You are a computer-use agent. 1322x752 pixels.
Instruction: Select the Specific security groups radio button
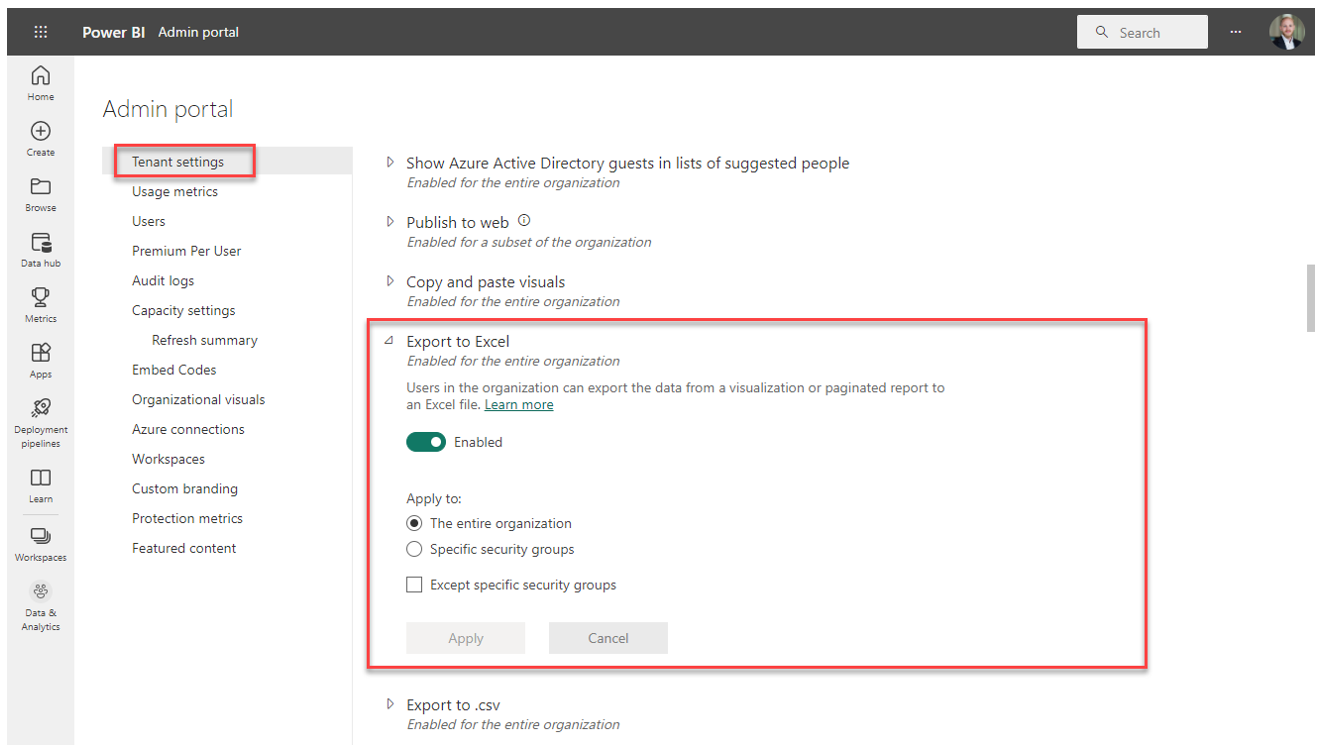coord(414,549)
